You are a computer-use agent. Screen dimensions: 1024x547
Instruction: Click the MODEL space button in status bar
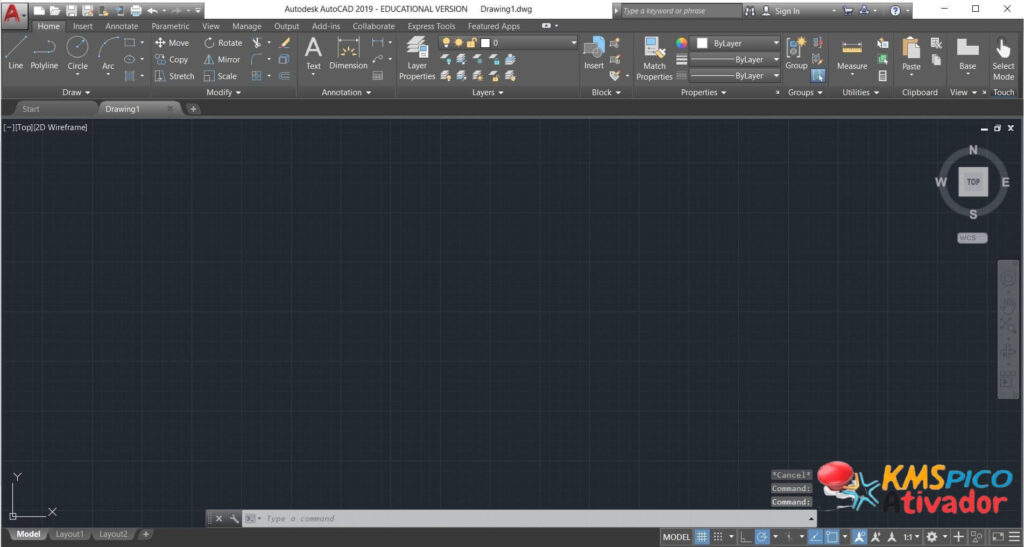click(676, 537)
